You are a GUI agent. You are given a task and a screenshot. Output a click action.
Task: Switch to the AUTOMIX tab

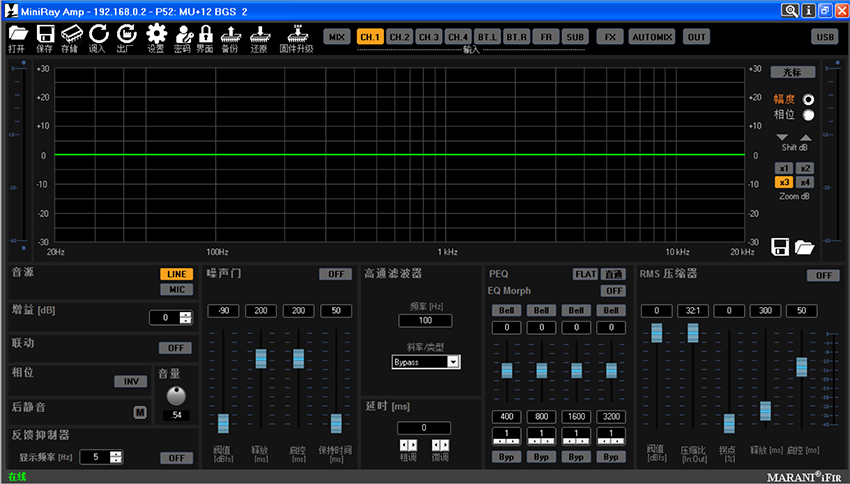(652, 37)
